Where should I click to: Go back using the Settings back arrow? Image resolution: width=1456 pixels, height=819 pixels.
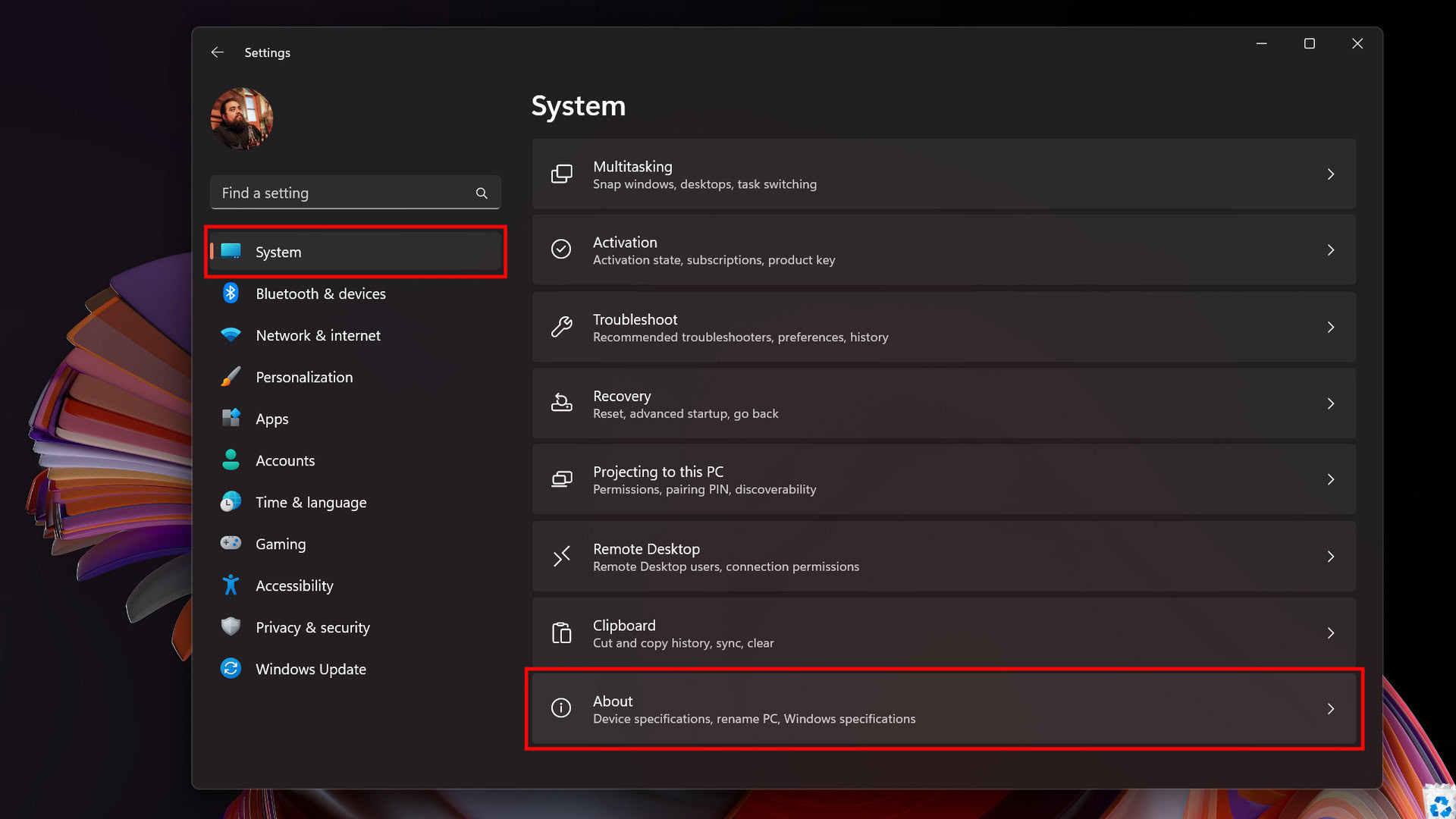pos(218,52)
